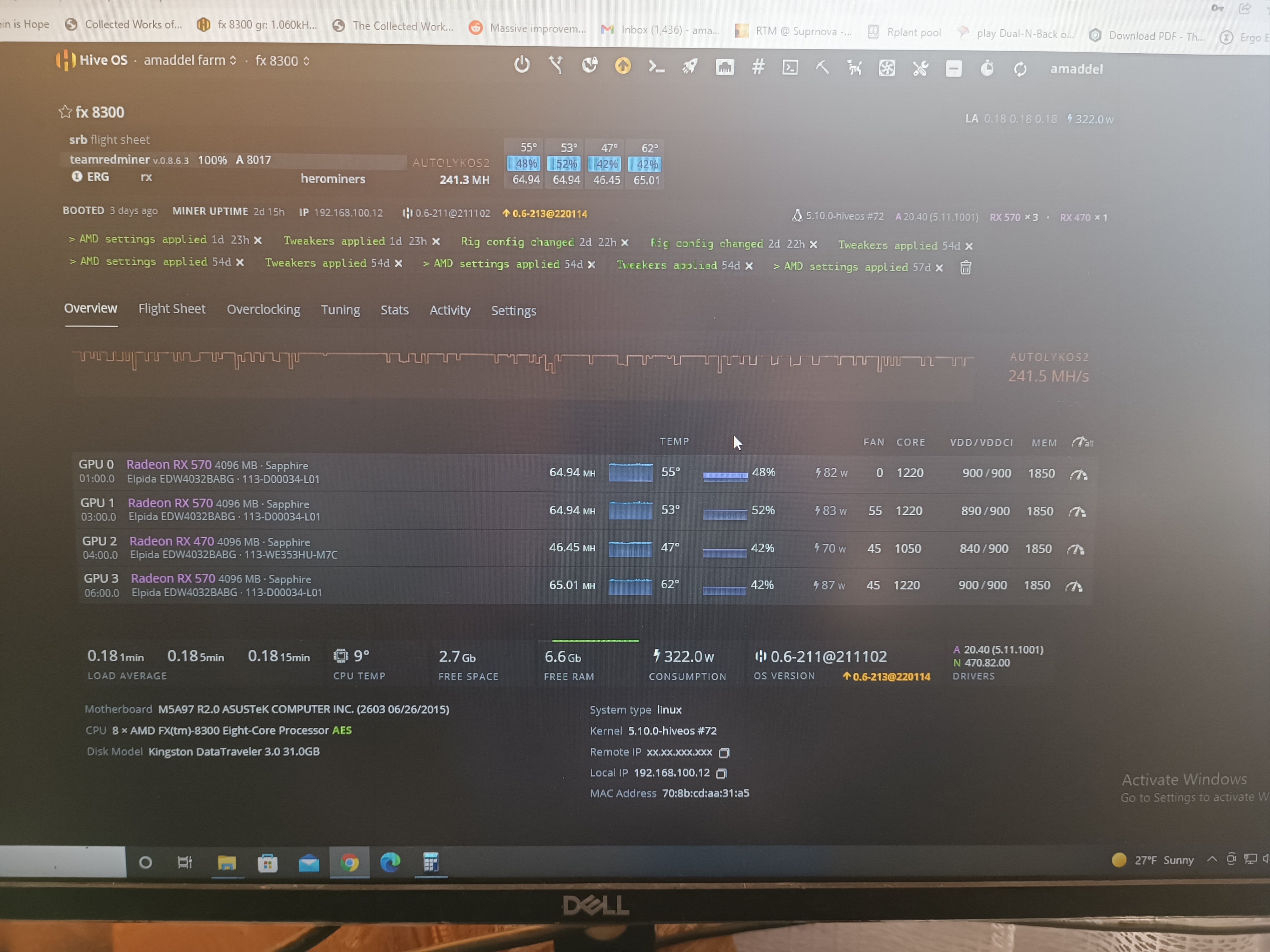Open the Tuning tab
1270x952 pixels.
point(340,310)
